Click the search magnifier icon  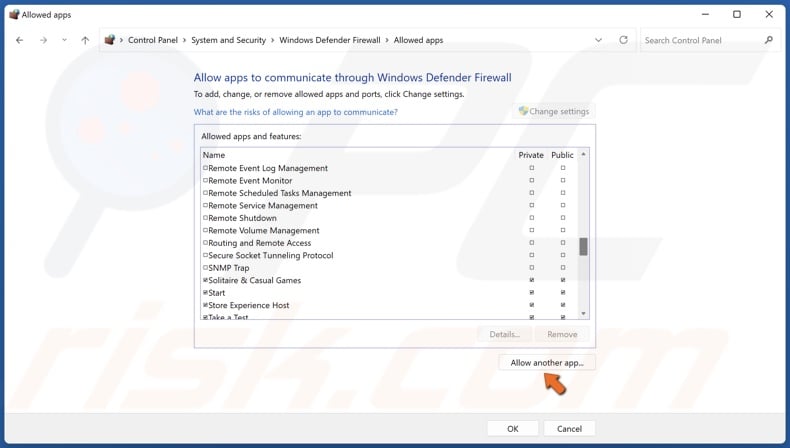click(x=768, y=40)
